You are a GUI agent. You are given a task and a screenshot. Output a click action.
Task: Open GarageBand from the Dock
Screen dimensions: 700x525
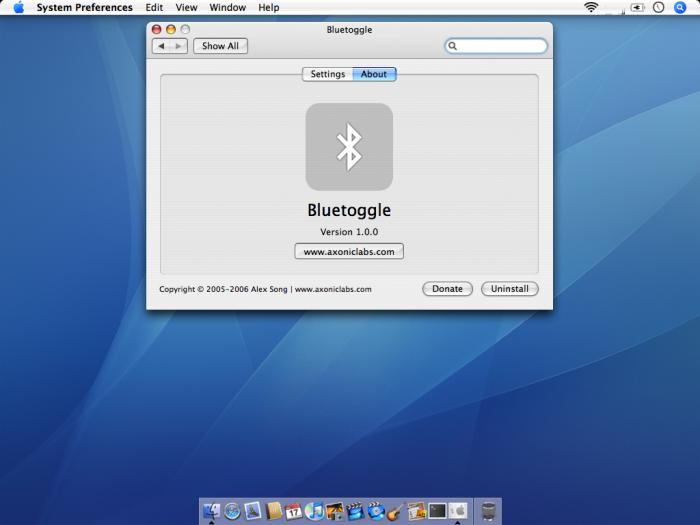[396, 511]
